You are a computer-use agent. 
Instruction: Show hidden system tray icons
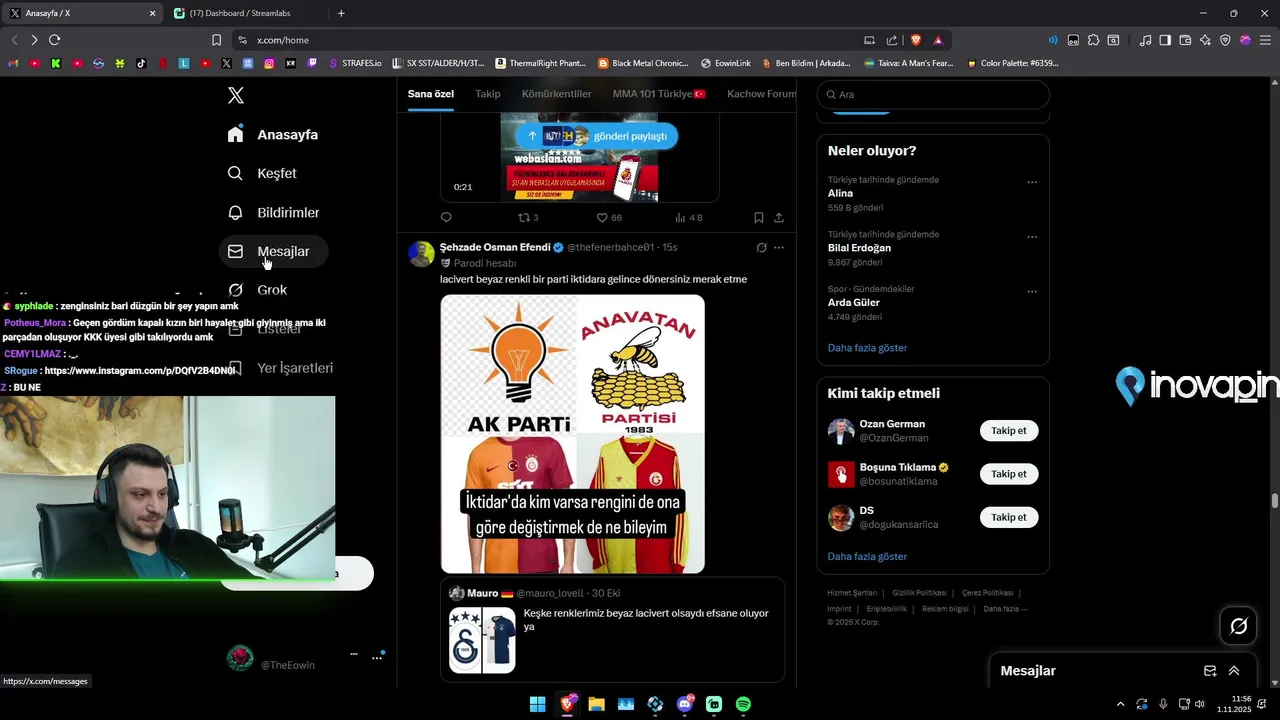[1120, 704]
